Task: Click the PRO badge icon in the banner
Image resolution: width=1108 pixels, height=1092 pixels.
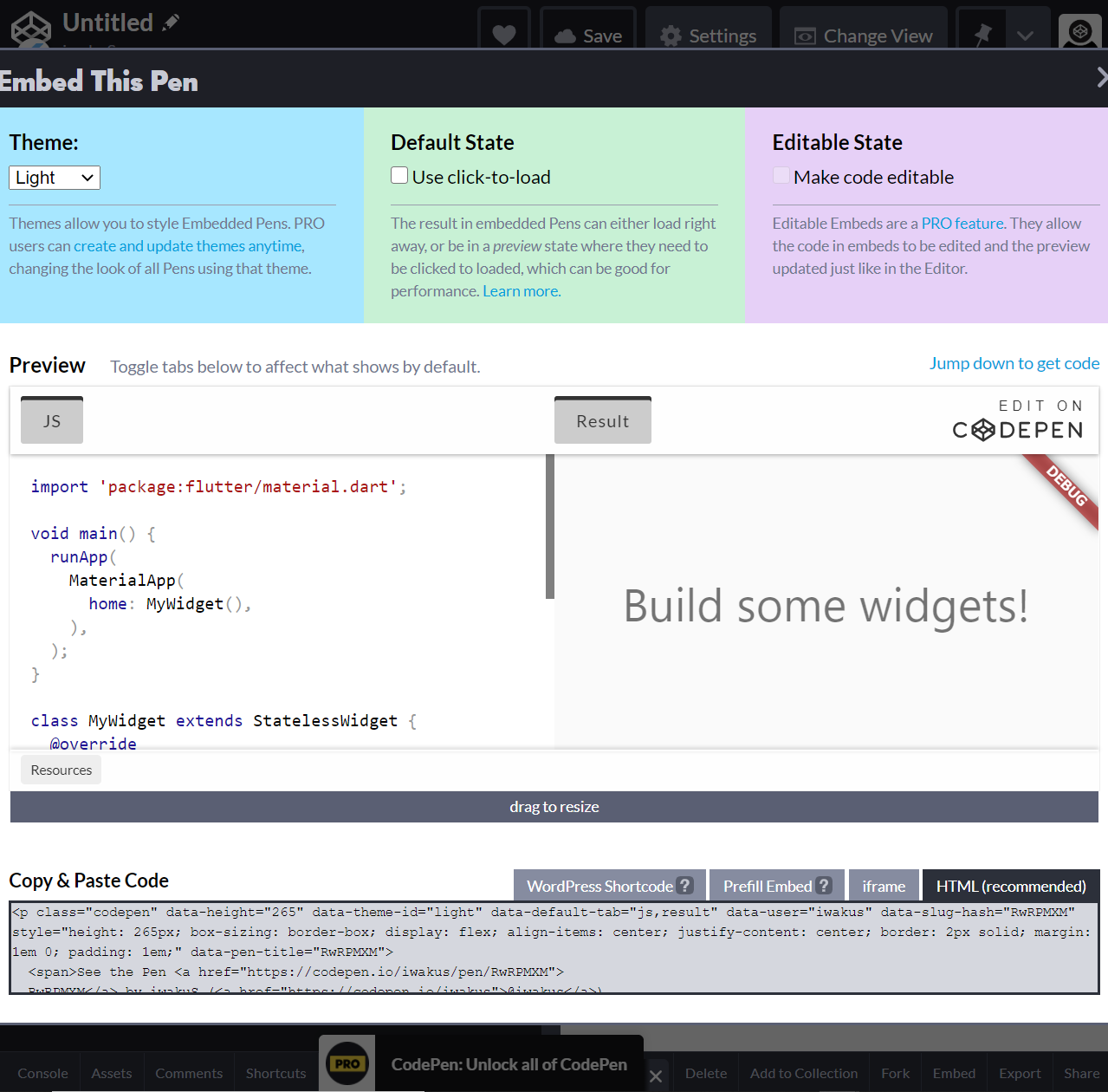Action: pos(347,1063)
